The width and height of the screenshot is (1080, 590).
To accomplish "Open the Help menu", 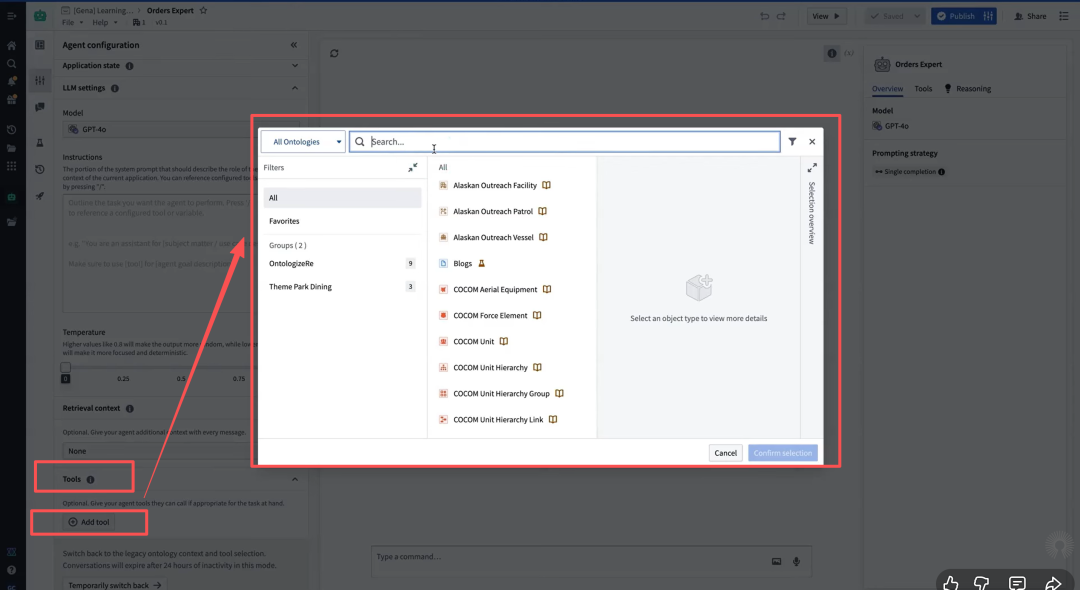I will click(104, 23).
